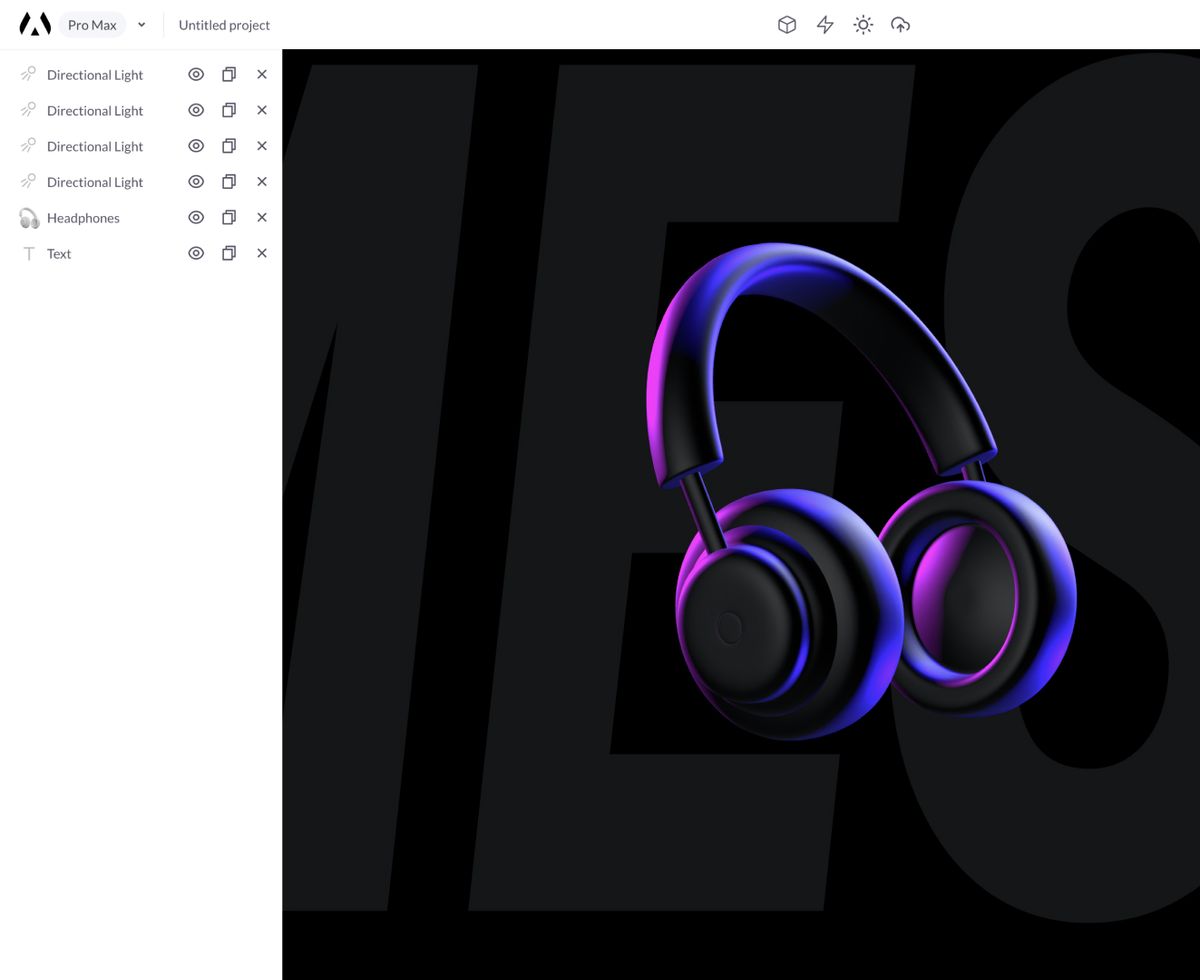Select the second Directional Light layer

coord(95,111)
